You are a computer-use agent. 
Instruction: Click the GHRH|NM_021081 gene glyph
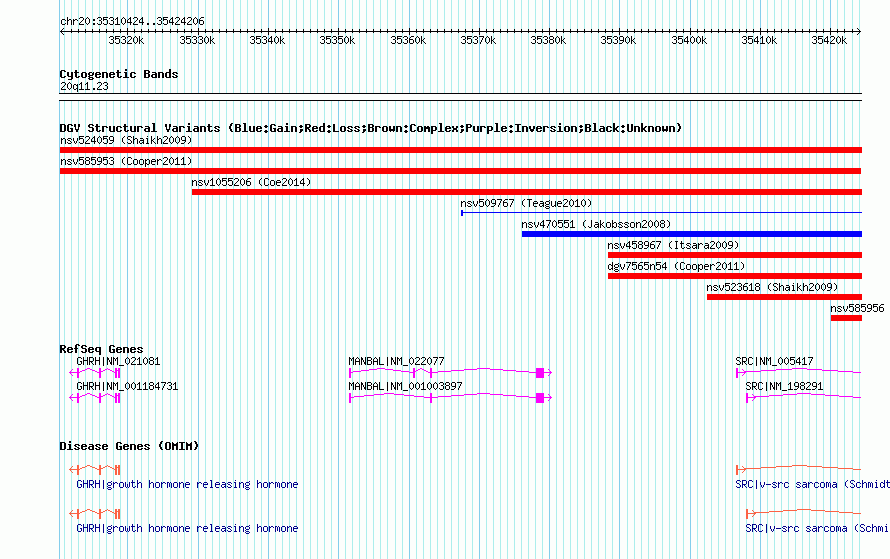pos(95,373)
